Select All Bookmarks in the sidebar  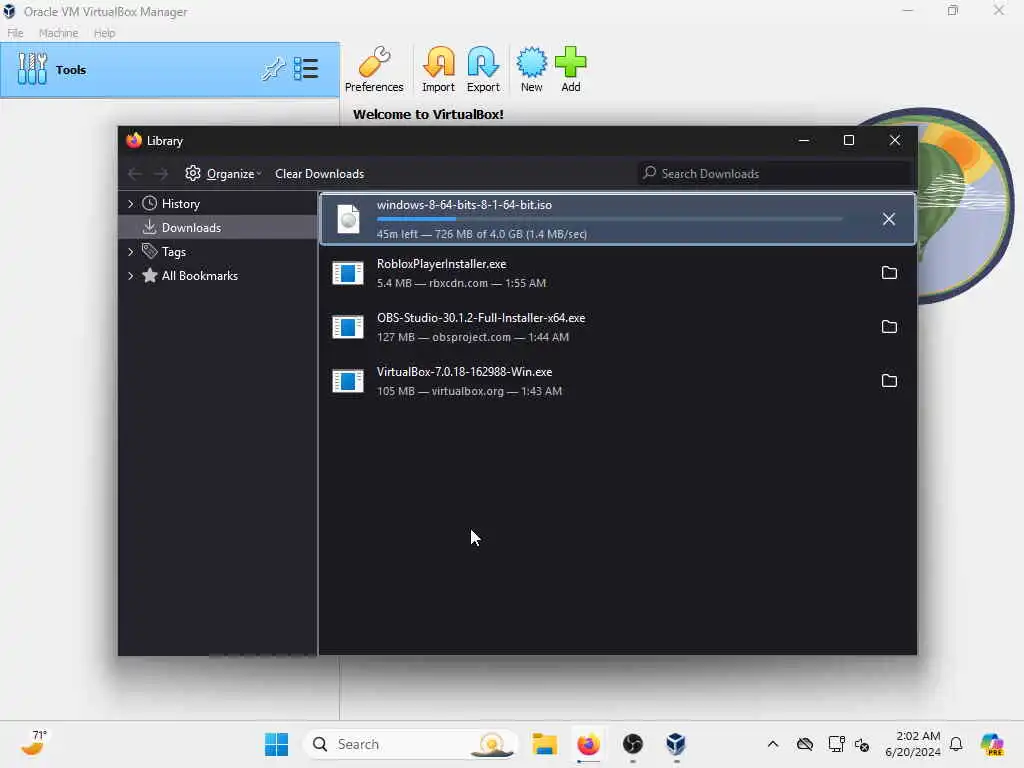[199, 276]
